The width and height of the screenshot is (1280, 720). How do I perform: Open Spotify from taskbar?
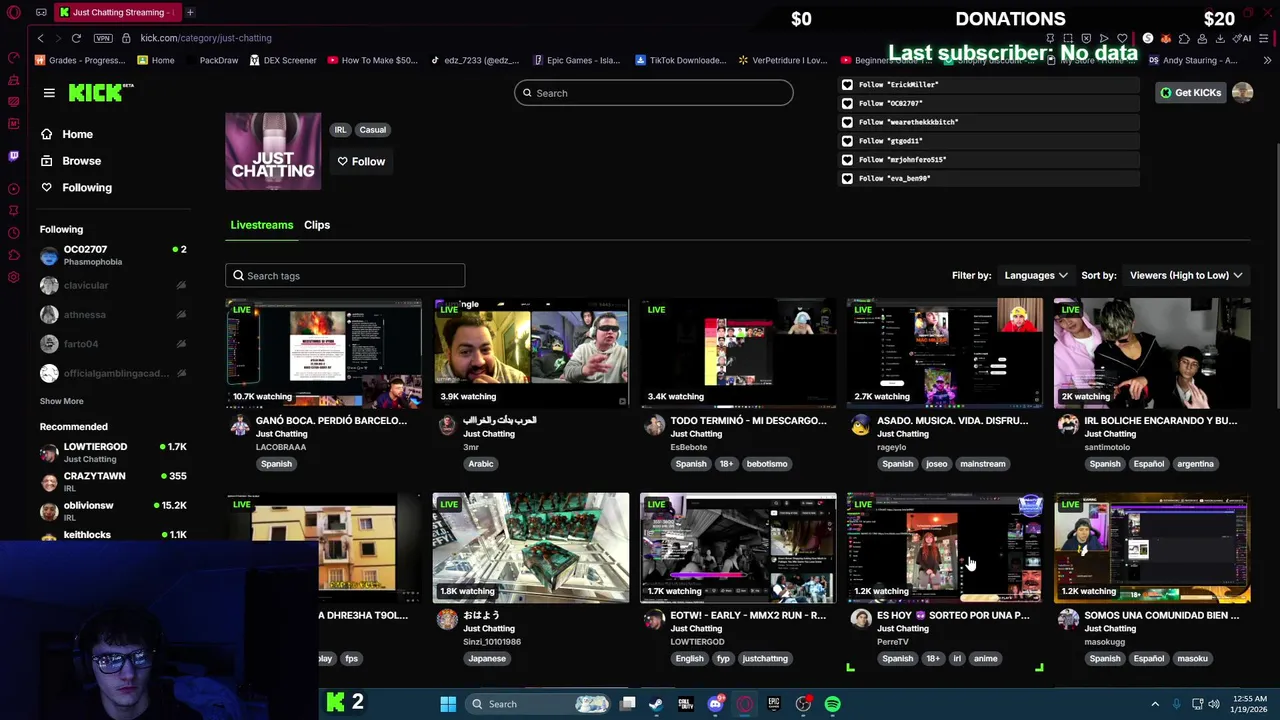point(833,704)
